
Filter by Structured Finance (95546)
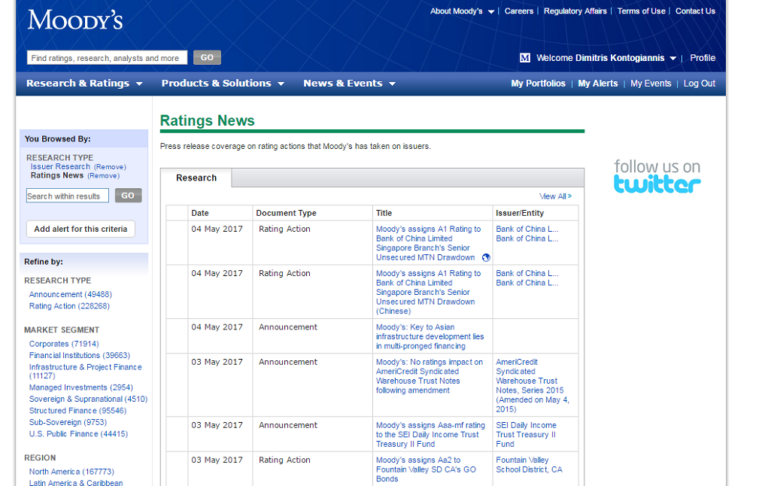[x=77, y=411]
